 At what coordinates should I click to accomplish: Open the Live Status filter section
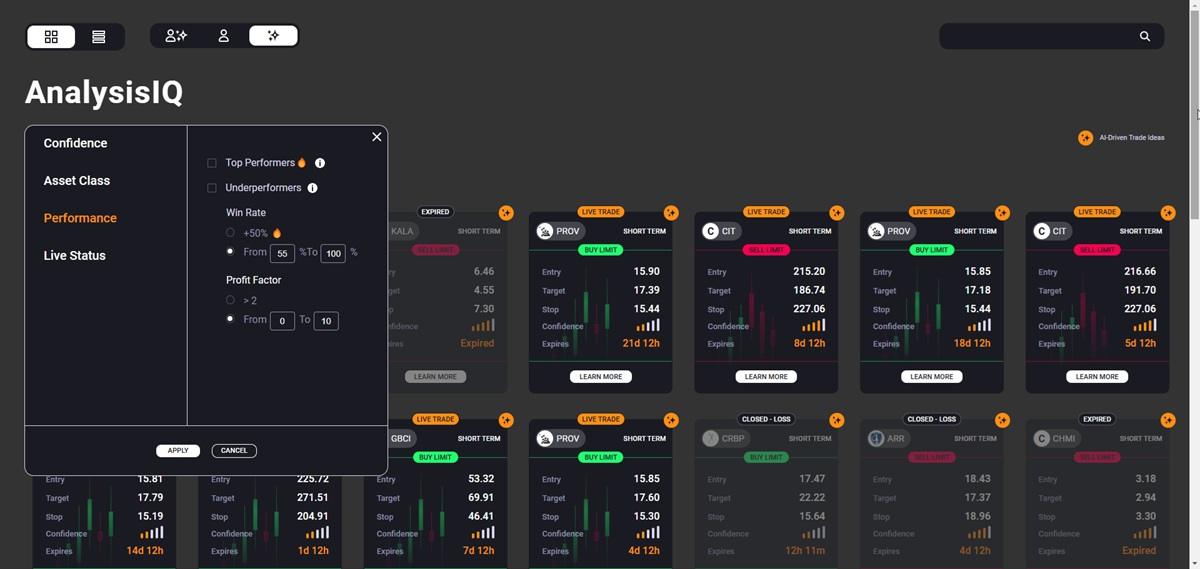point(75,256)
